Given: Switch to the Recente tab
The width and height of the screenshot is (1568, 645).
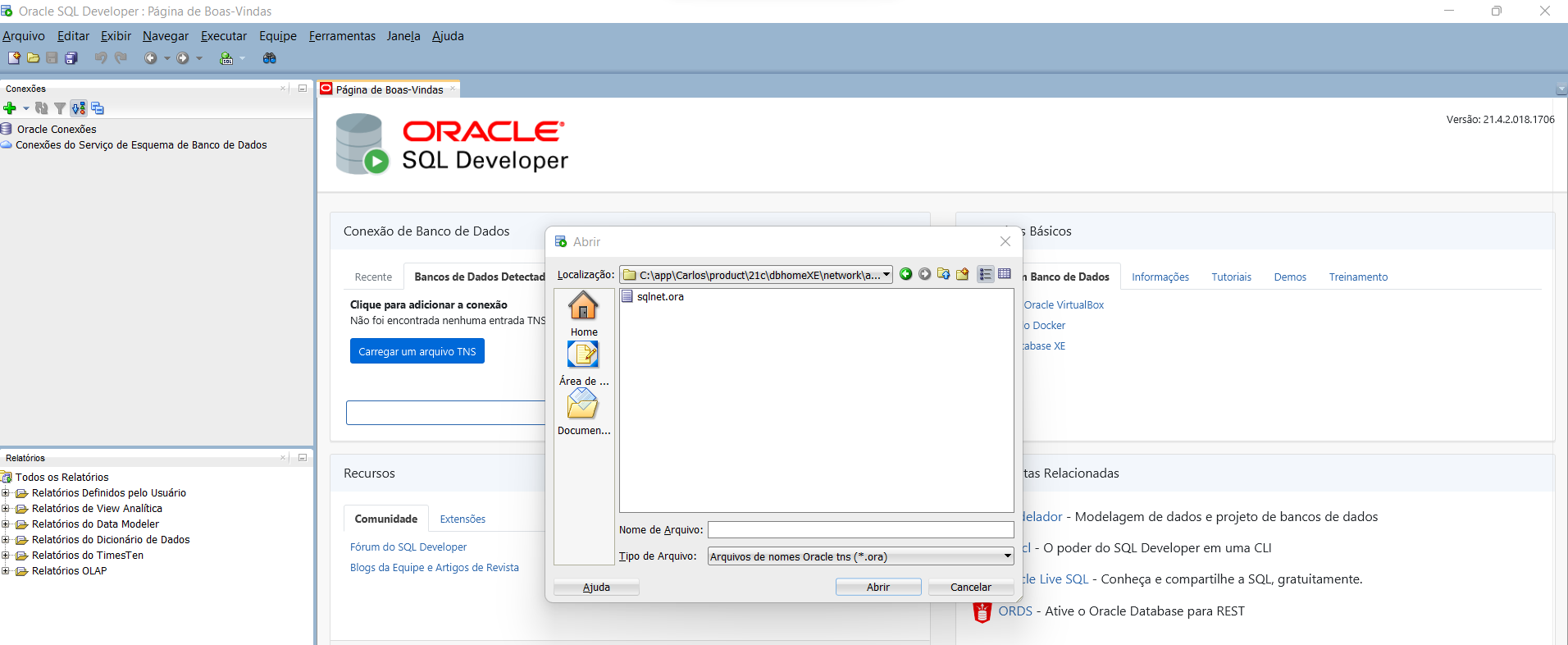Looking at the screenshot, I should (x=373, y=277).
